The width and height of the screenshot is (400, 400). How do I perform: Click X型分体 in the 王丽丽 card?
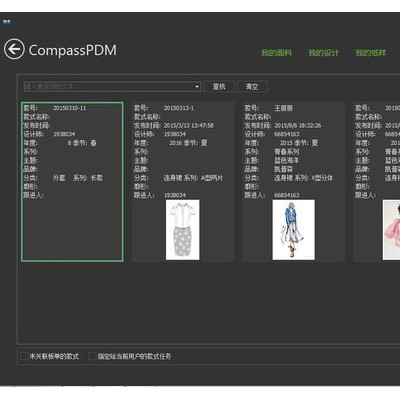[x=322, y=178]
